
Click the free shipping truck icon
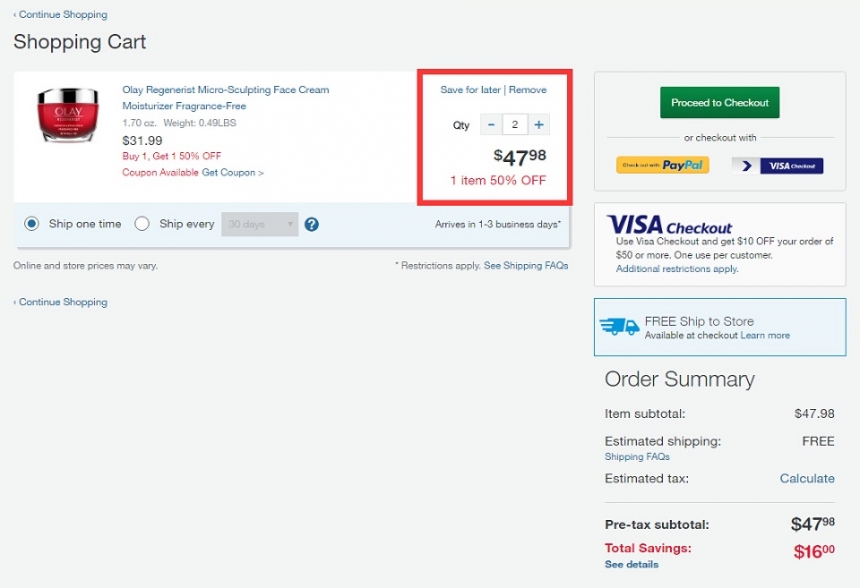point(619,327)
